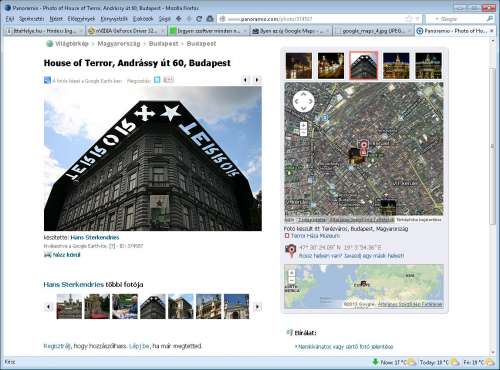The width and height of the screenshot is (500, 370).
Task: Switch to the google_maps JPEG tab
Action: (x=373, y=31)
